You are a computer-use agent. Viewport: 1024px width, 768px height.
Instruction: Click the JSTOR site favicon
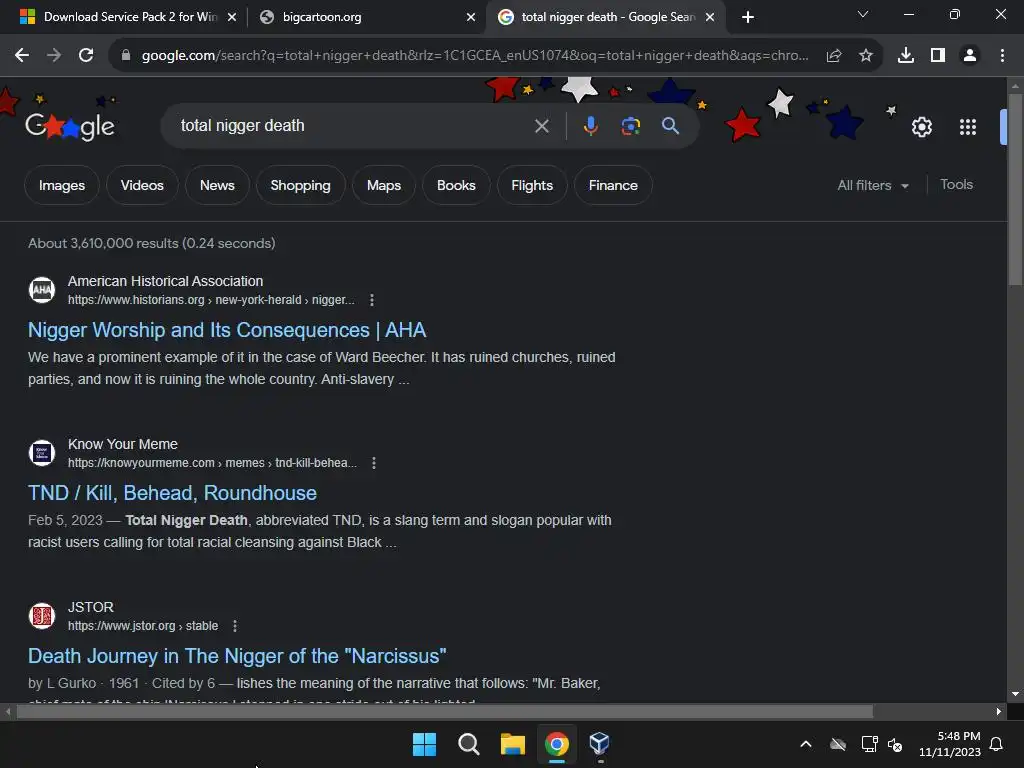click(42, 616)
